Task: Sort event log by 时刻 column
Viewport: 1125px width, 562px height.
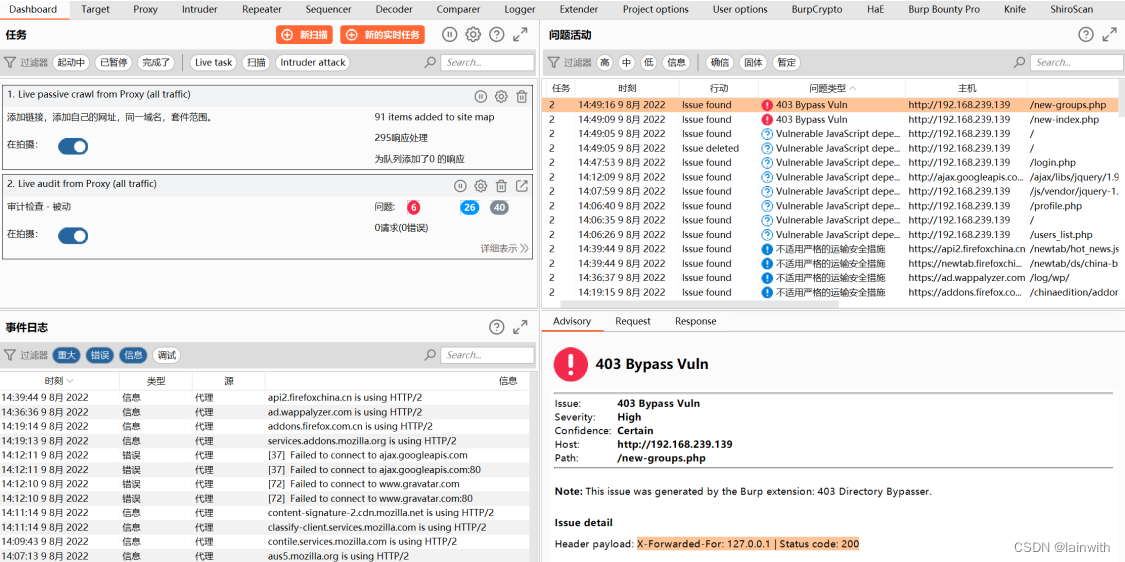Action: coord(59,381)
